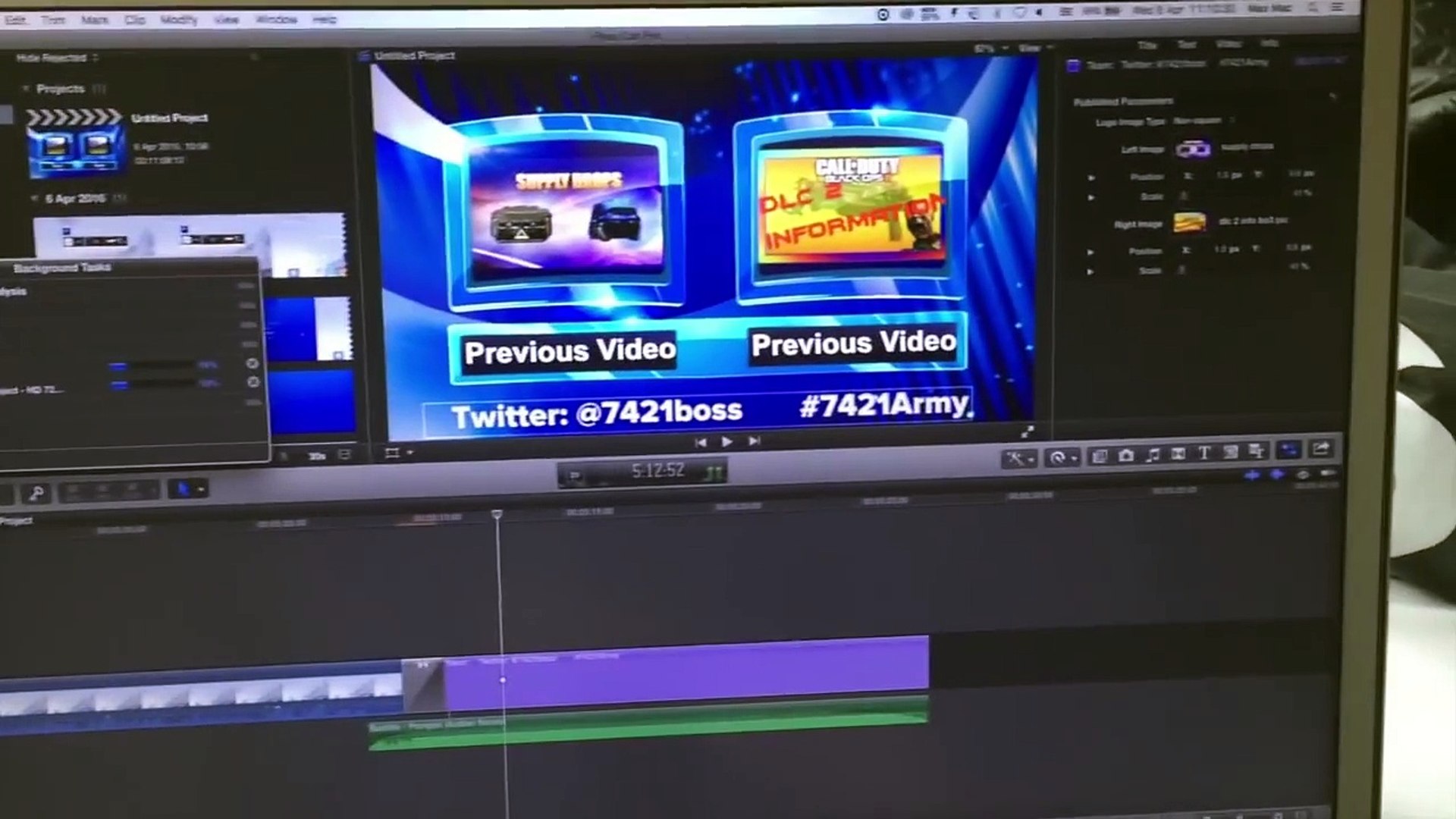Cancel the first background task
This screenshot has height=819, width=1456.
[253, 363]
